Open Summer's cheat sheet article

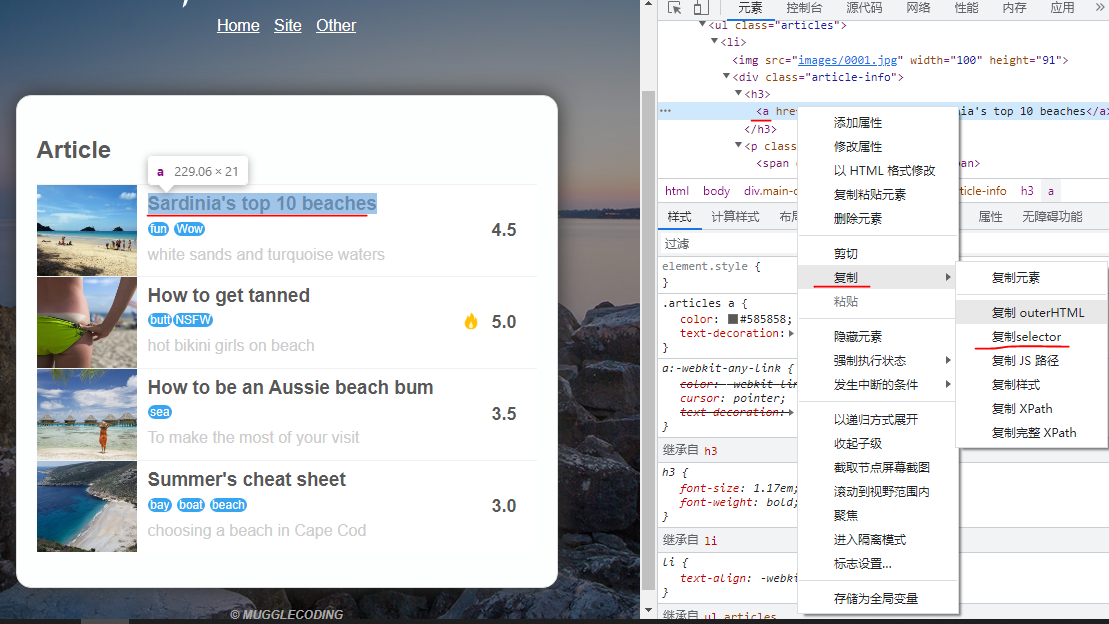click(247, 480)
